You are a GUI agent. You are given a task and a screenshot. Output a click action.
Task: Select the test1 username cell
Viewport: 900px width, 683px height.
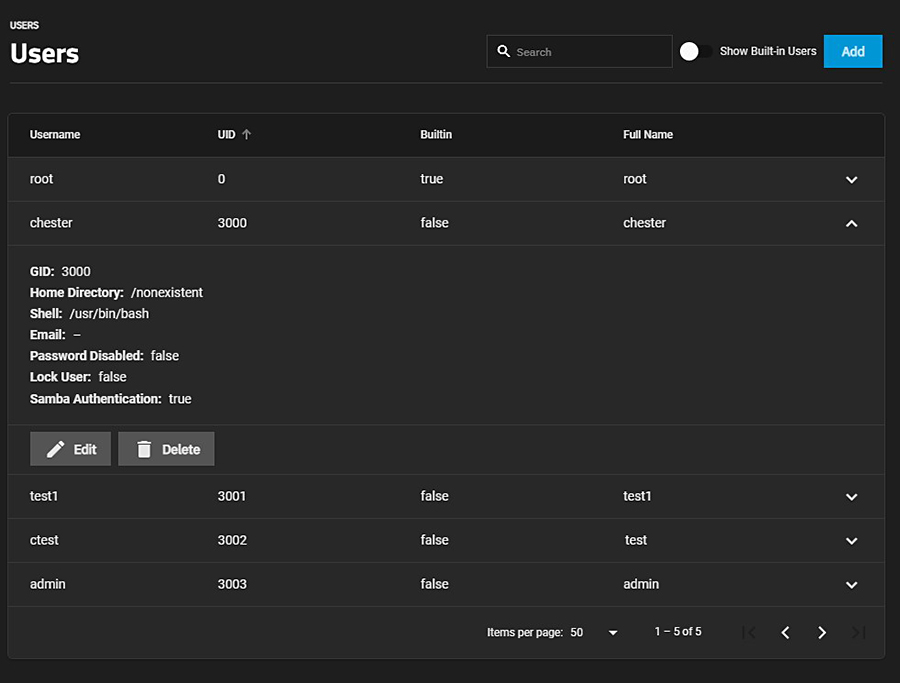point(44,496)
